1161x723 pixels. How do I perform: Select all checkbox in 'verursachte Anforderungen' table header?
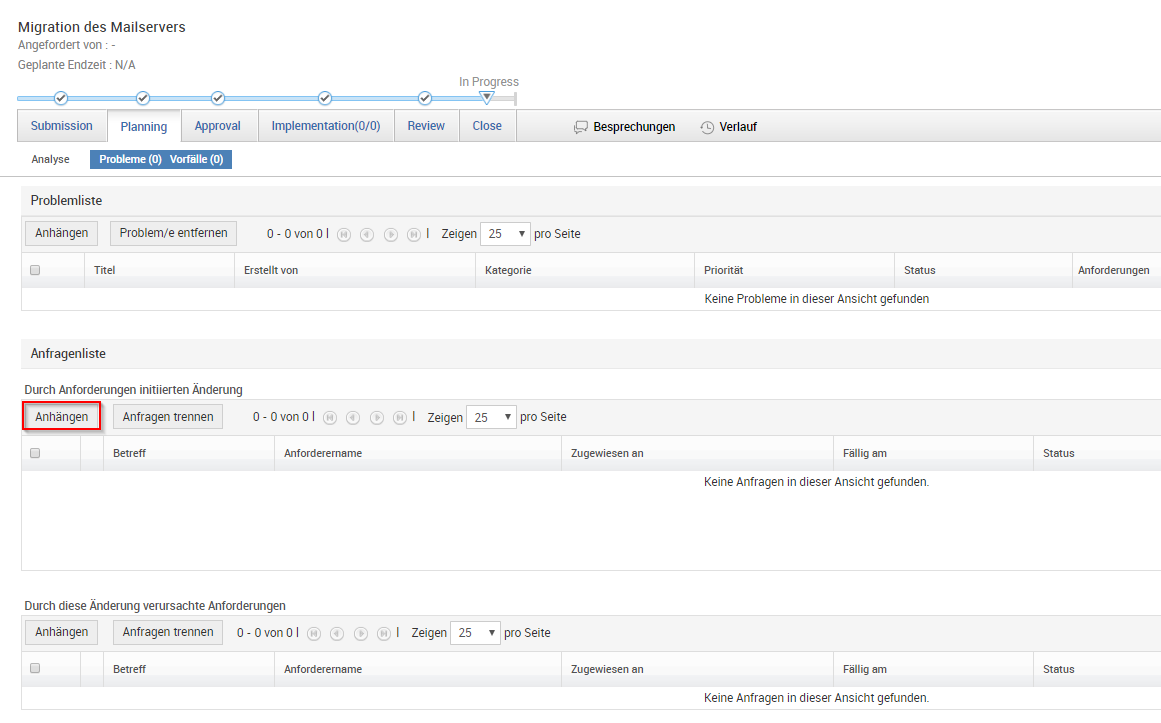pos(35,669)
